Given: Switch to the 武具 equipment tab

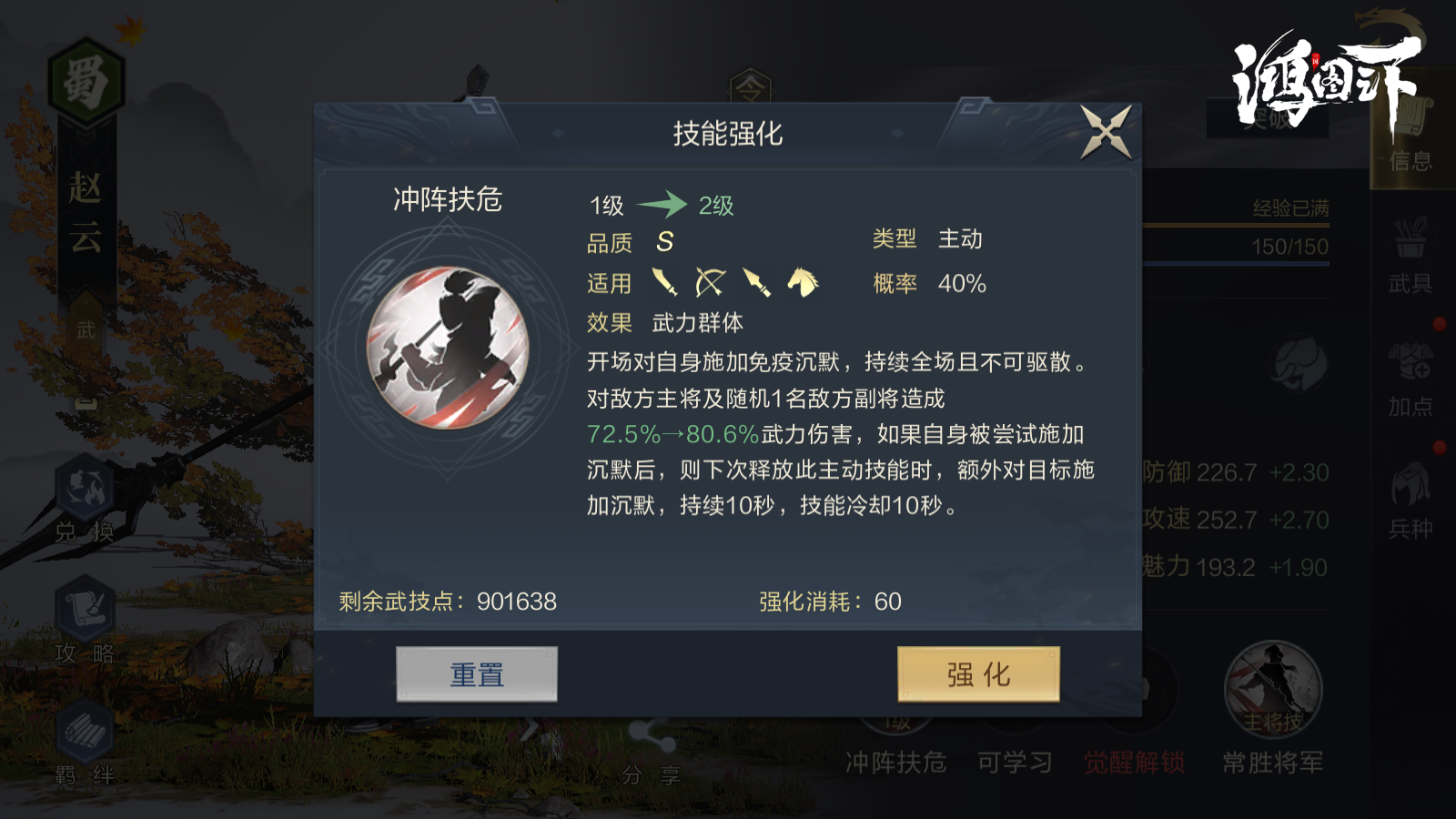Looking at the screenshot, I should point(1410,257).
